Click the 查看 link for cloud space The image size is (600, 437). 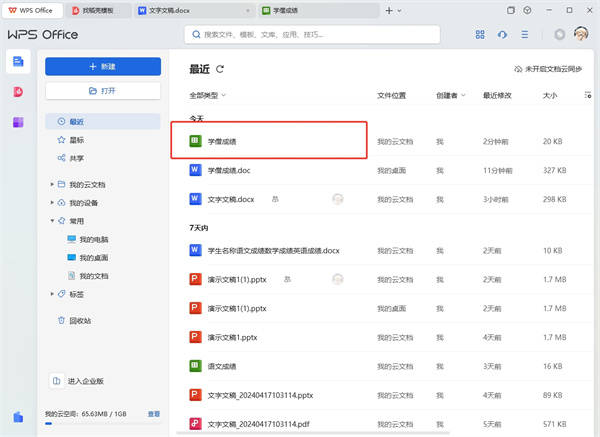click(x=154, y=414)
